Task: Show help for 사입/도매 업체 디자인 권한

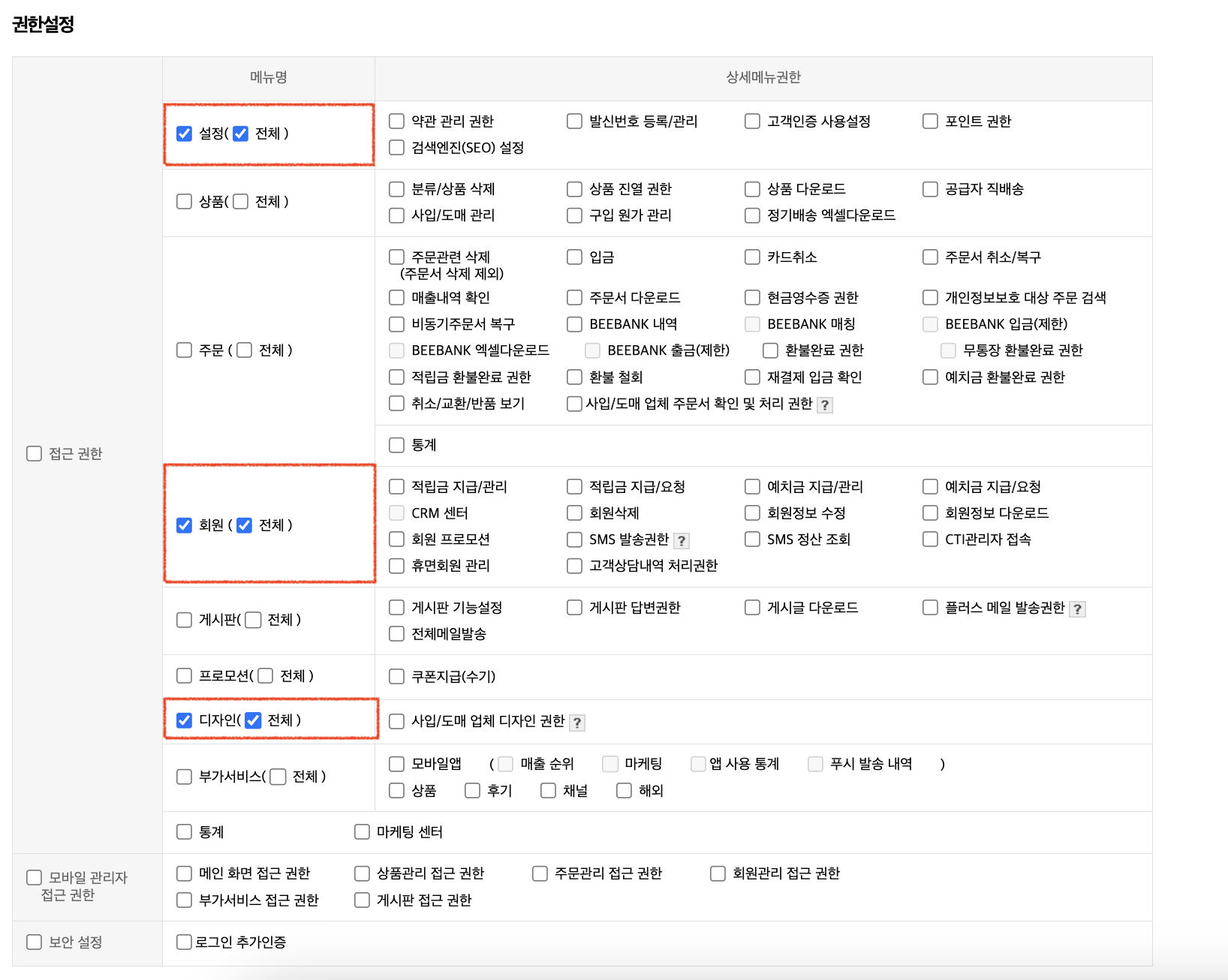Action: tap(576, 723)
